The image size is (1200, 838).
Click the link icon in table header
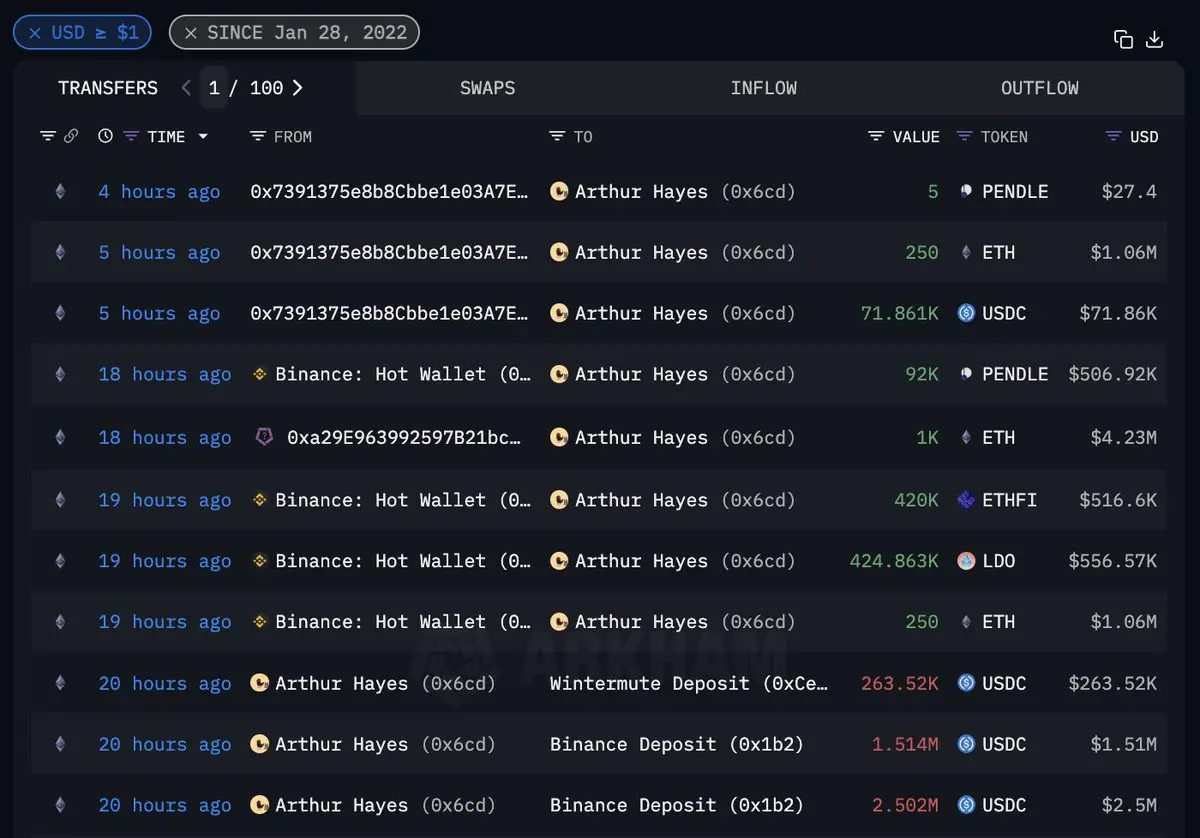click(x=71, y=136)
